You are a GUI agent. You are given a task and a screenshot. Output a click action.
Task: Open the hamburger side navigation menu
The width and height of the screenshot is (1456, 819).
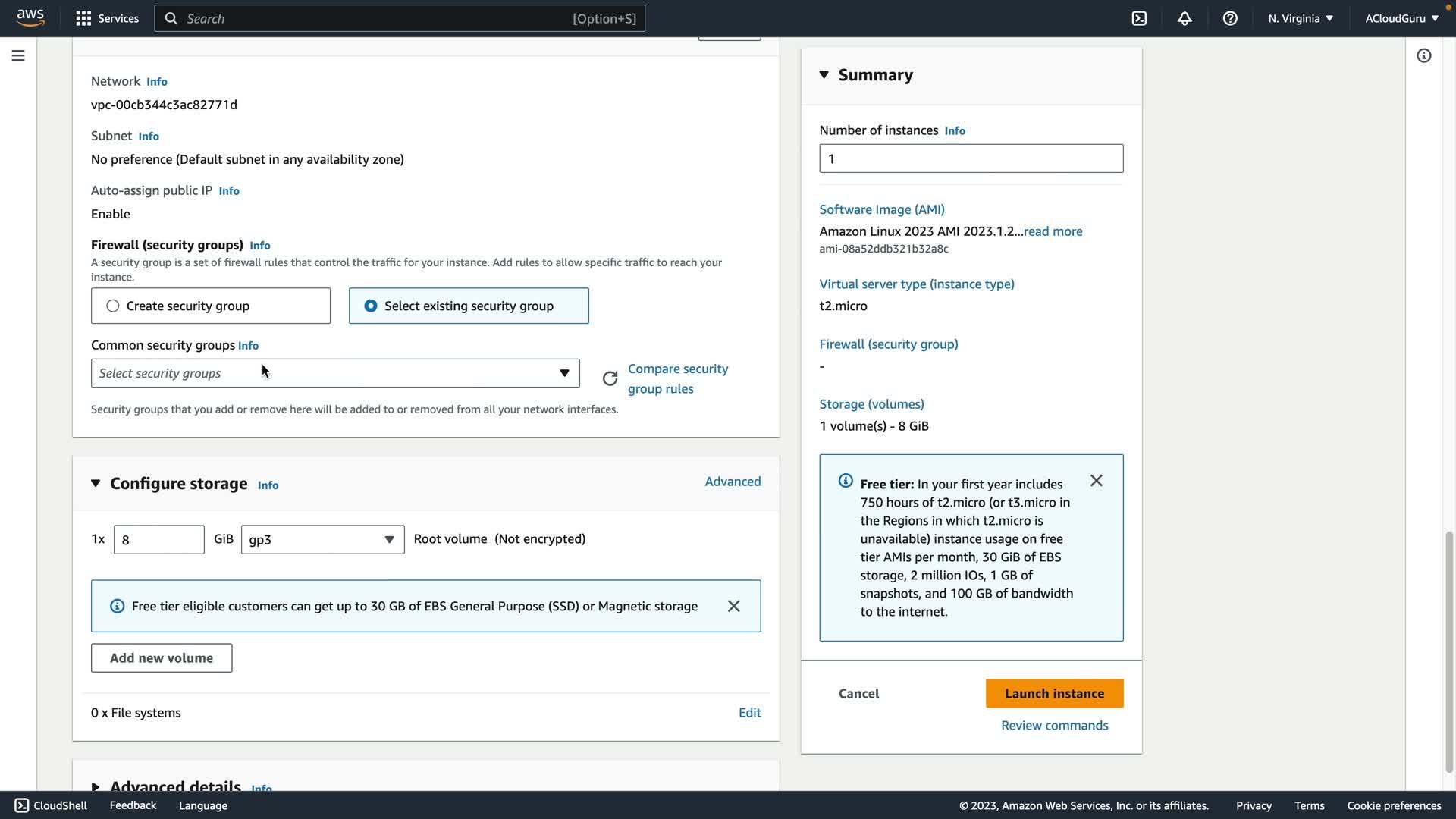click(18, 55)
